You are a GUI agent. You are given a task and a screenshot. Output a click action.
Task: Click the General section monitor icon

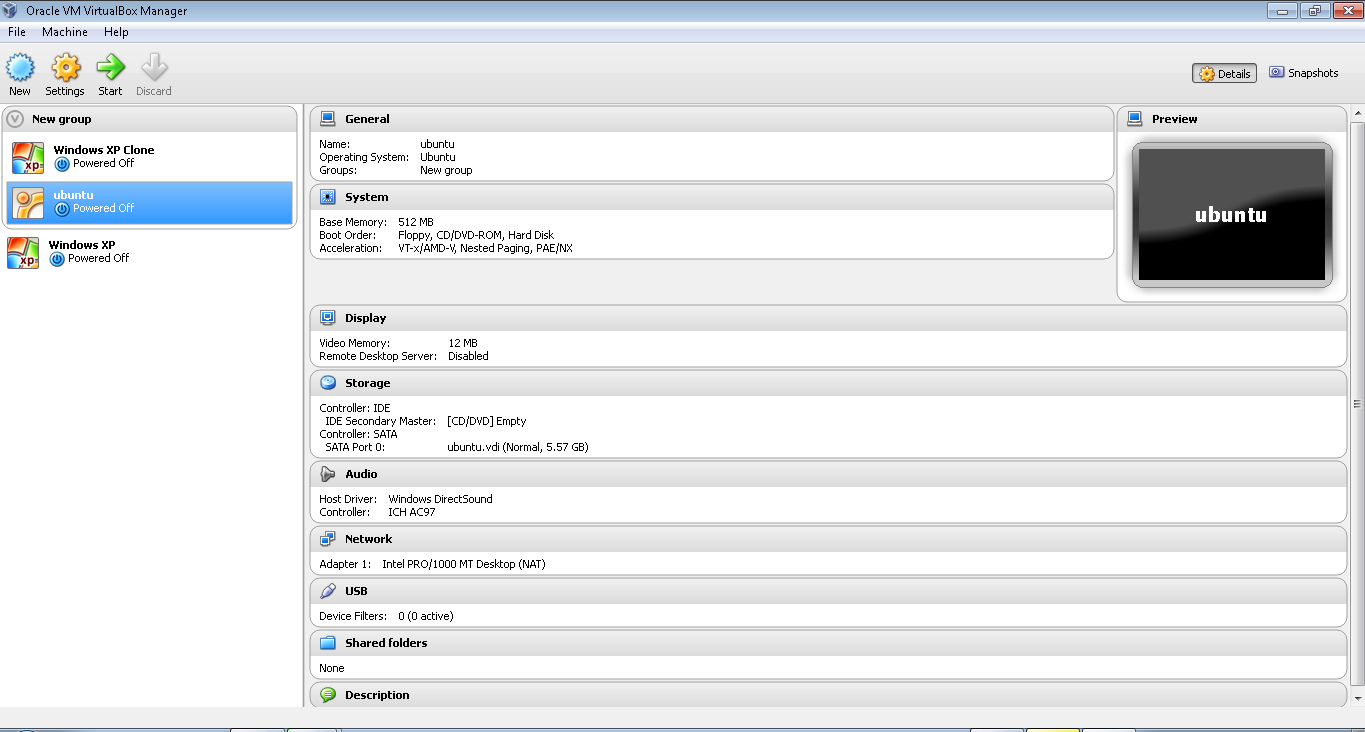tap(327, 118)
